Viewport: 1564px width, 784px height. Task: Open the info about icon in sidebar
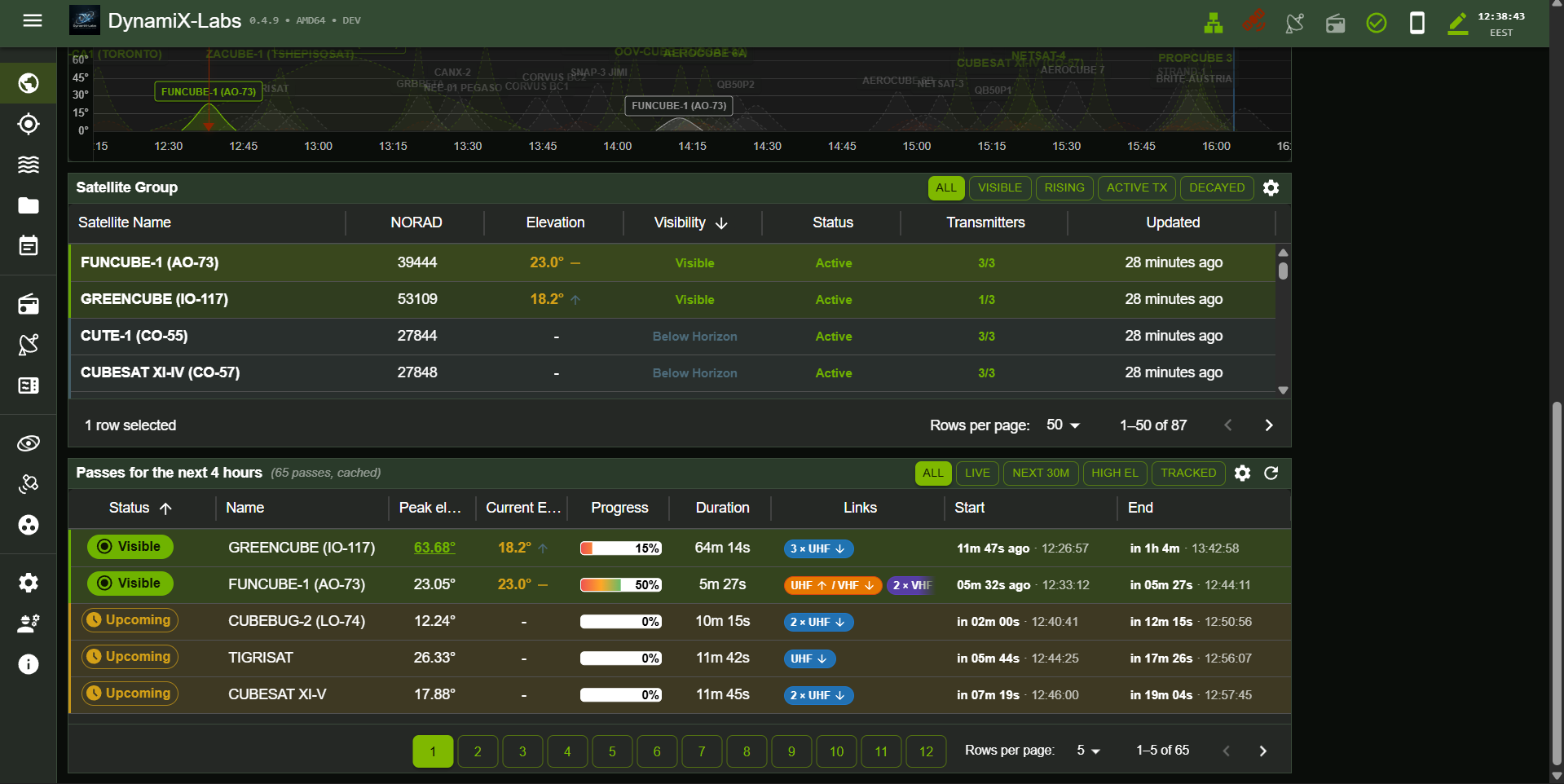coord(29,664)
